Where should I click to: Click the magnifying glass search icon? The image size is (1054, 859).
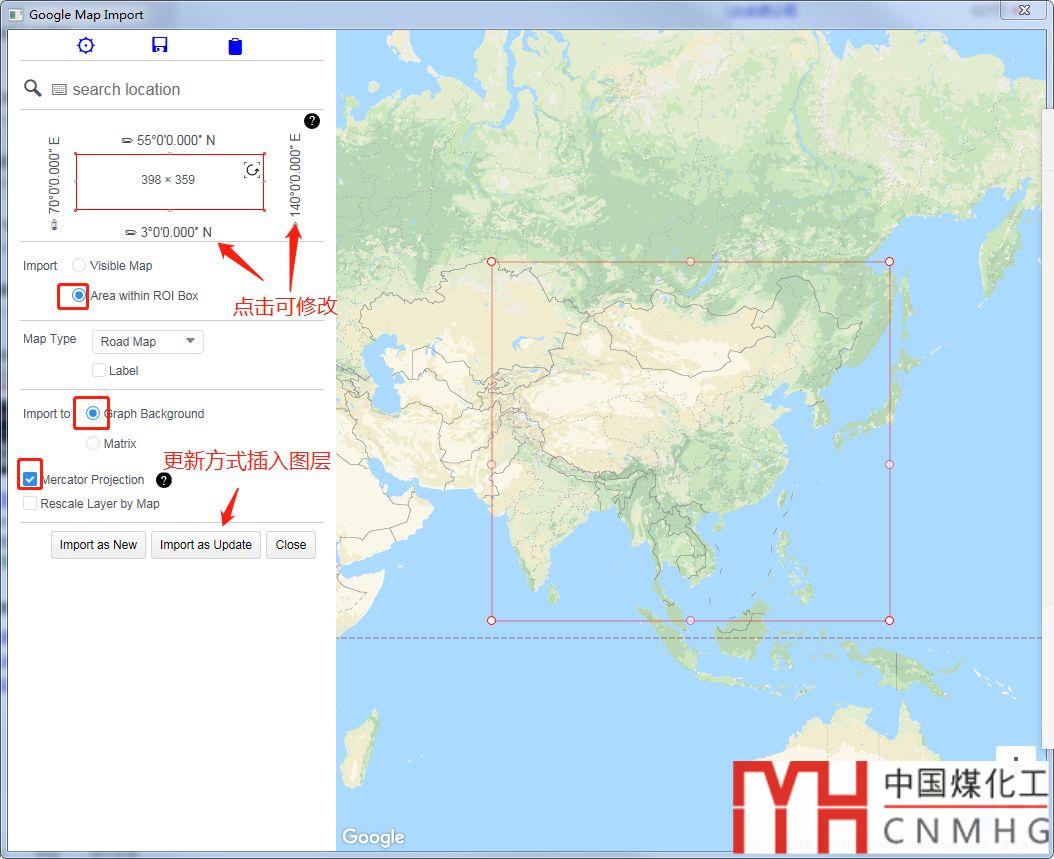(33, 89)
